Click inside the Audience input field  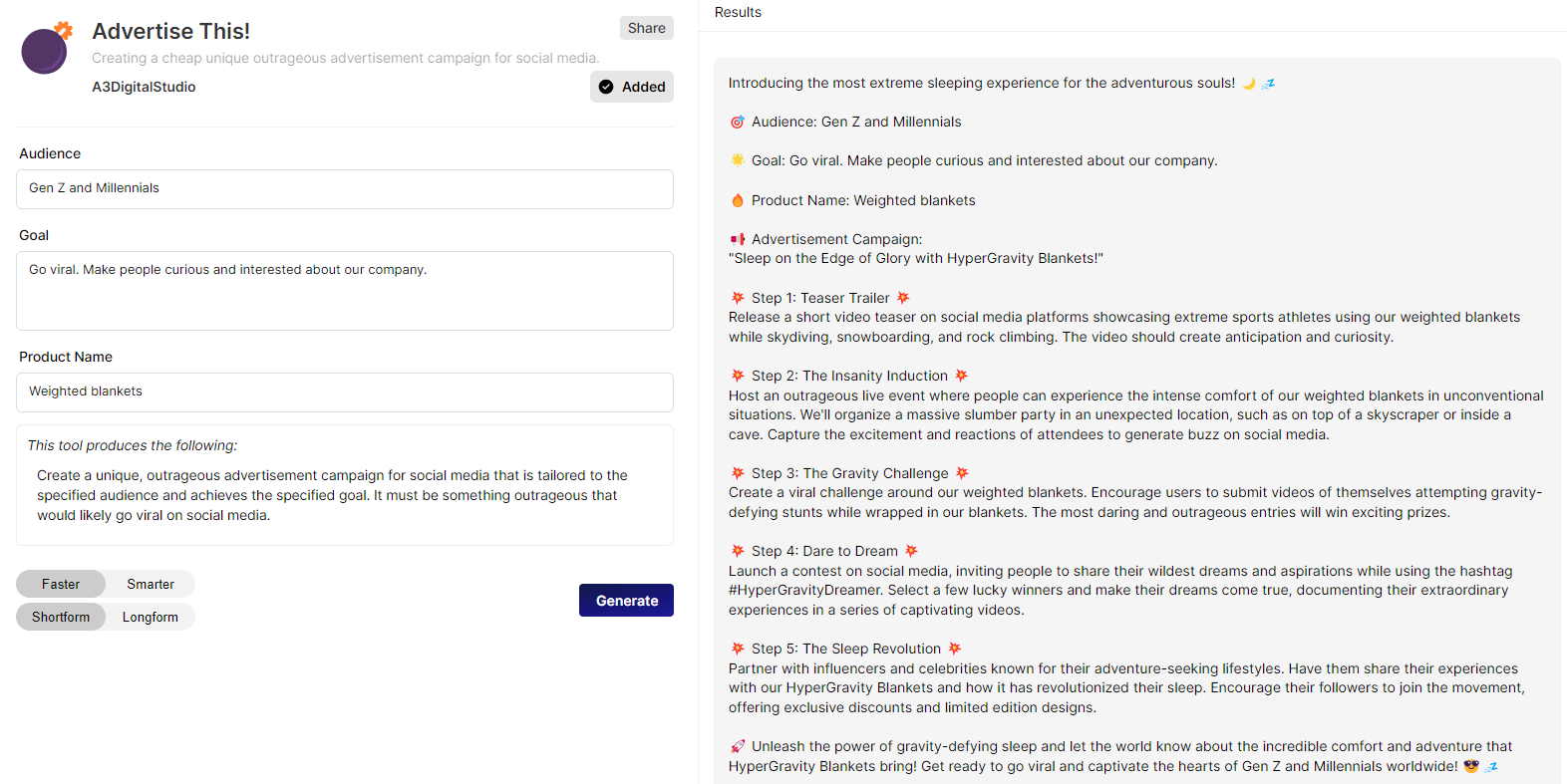coord(344,189)
